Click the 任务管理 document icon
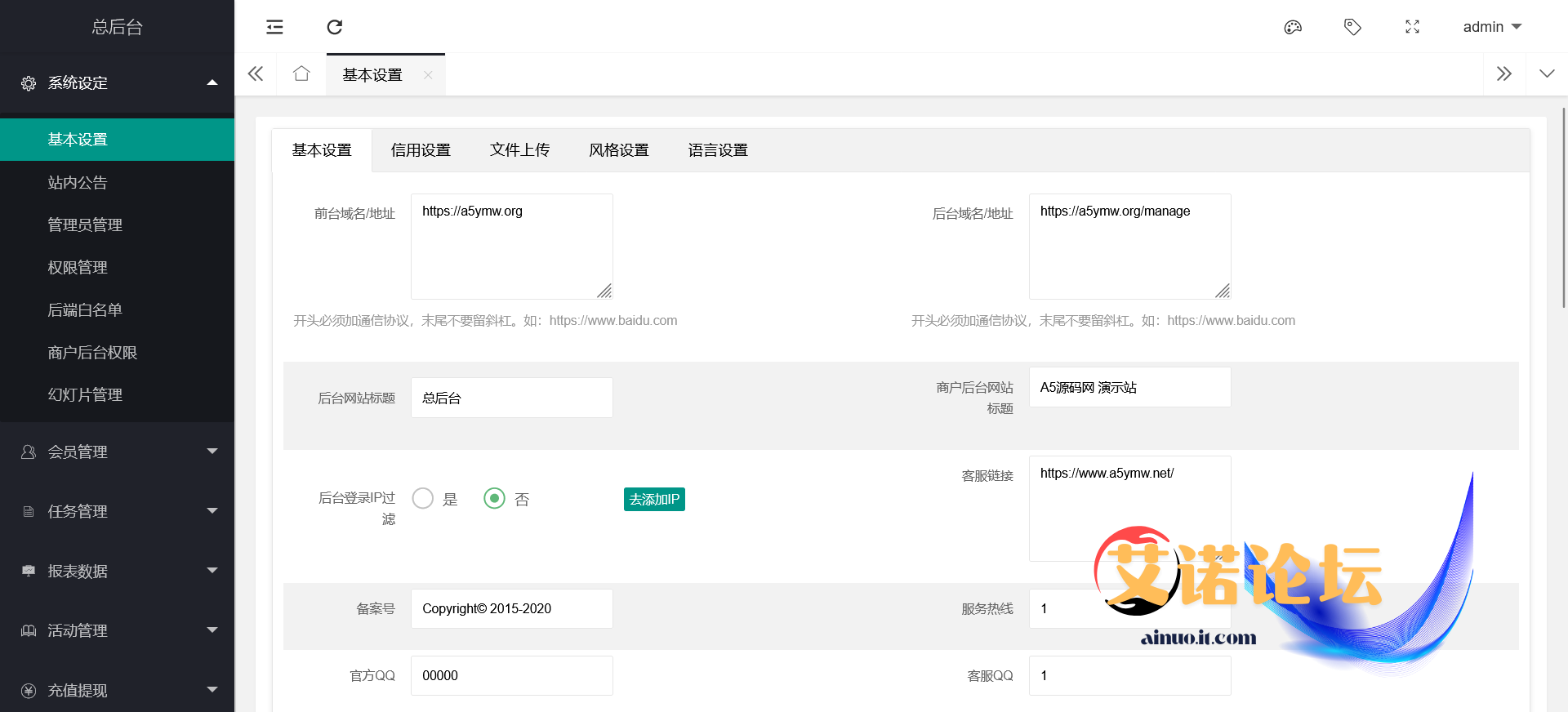Screen dimensions: 1568x712 29,511
